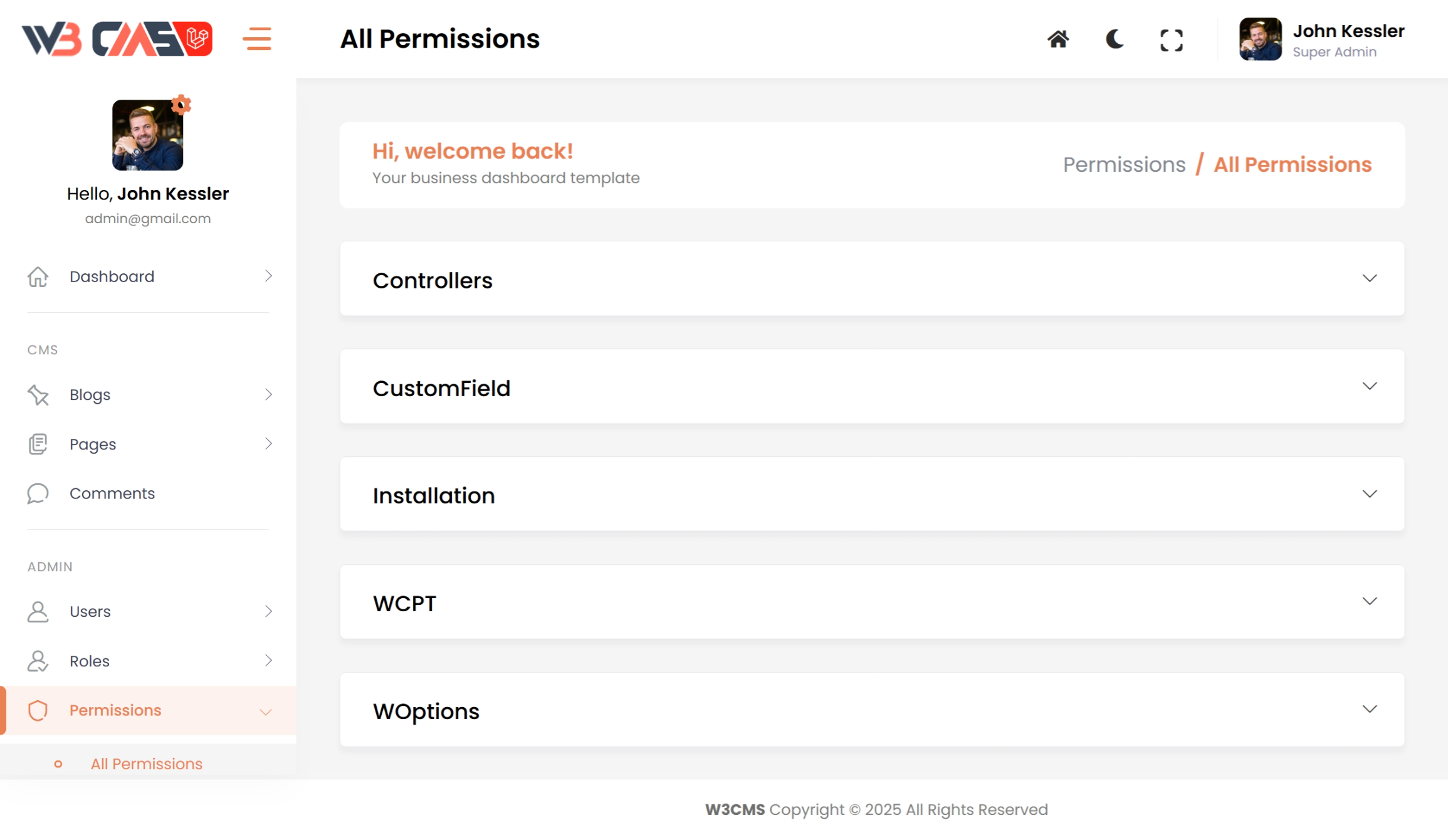Screen dimensions: 1448x840
Task: Click the Pages document icon
Action: point(38,444)
